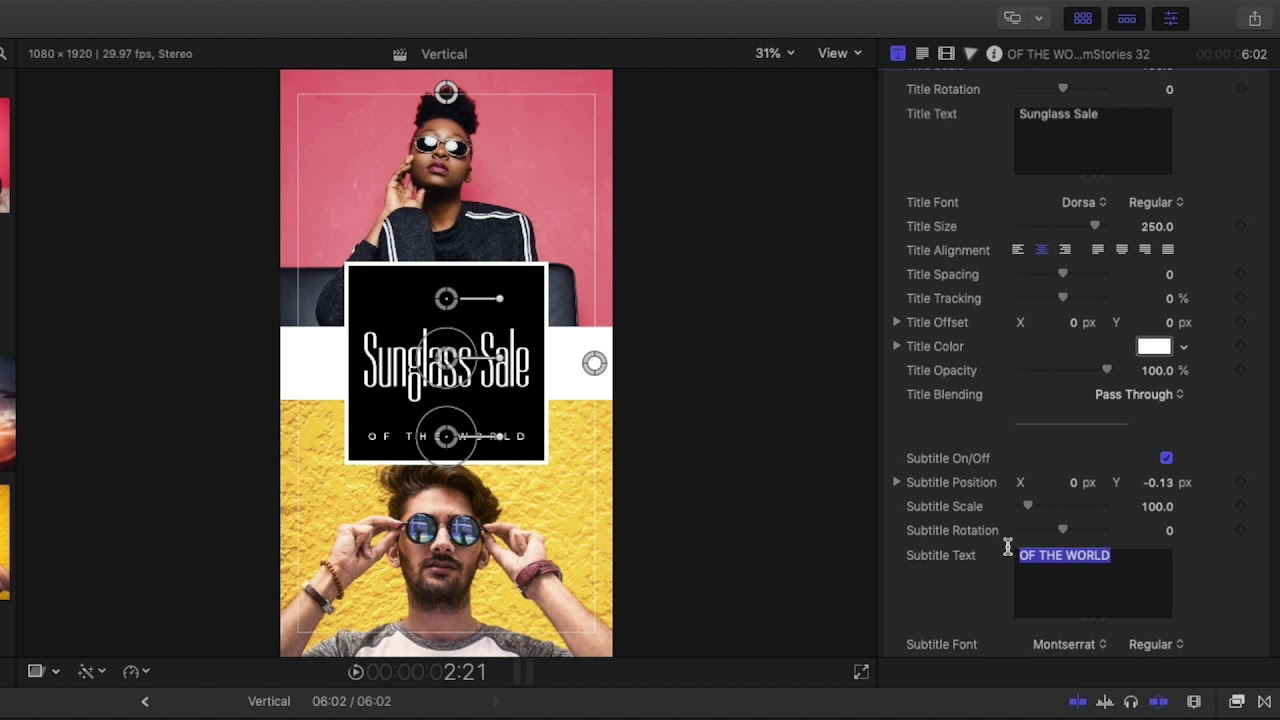The height and width of the screenshot is (720, 1280).
Task: Toggle audio skimming waveform icon
Action: click(x=1105, y=702)
